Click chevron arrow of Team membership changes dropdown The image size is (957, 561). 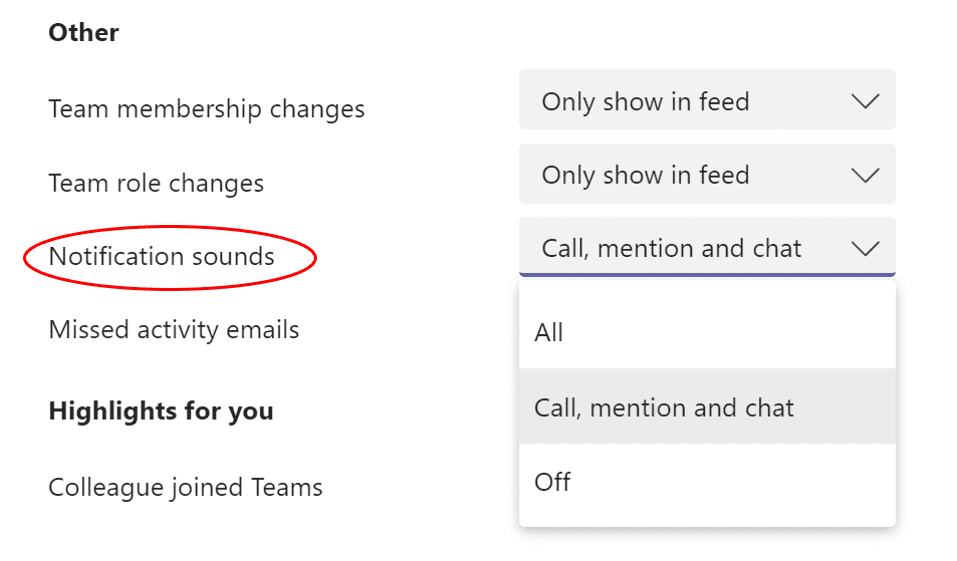coord(865,101)
